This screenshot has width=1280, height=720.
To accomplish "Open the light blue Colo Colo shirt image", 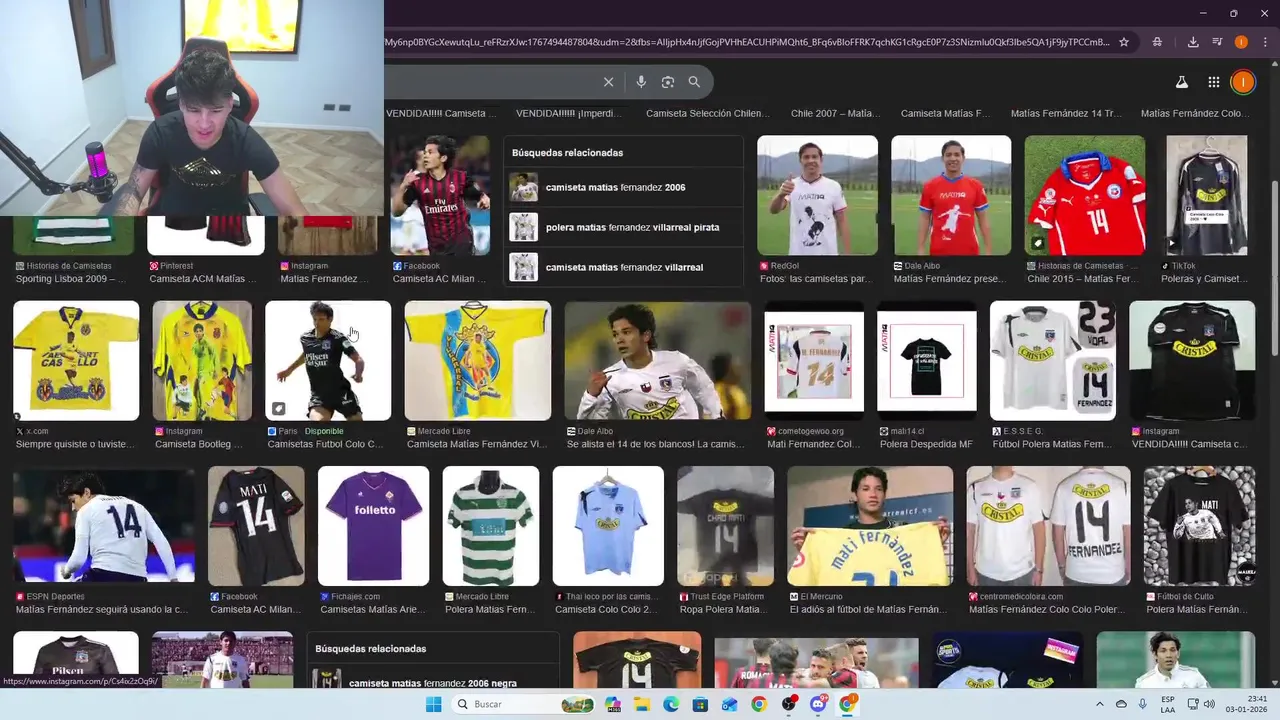I will (x=608, y=526).
